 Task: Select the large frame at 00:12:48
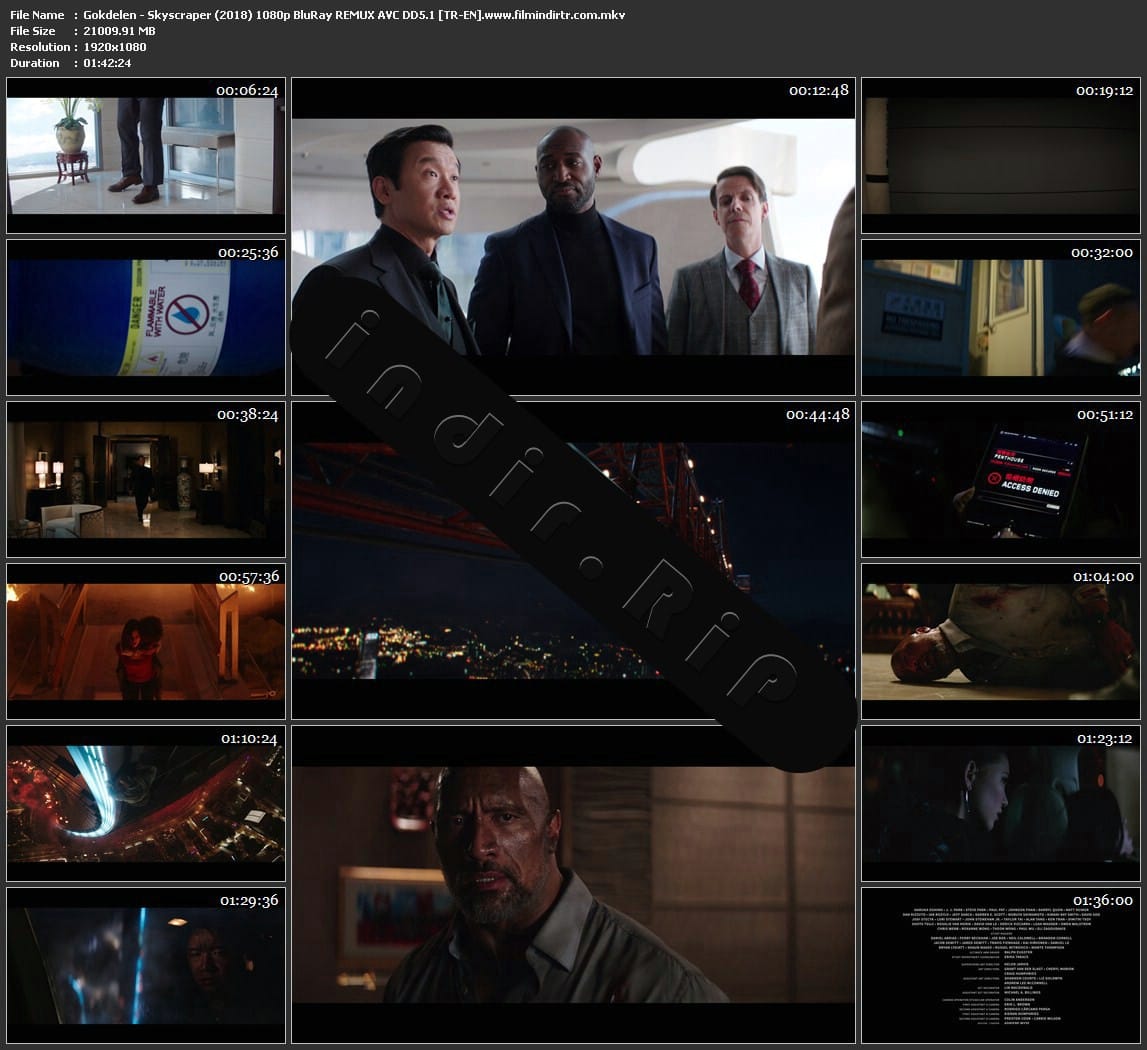tap(574, 236)
